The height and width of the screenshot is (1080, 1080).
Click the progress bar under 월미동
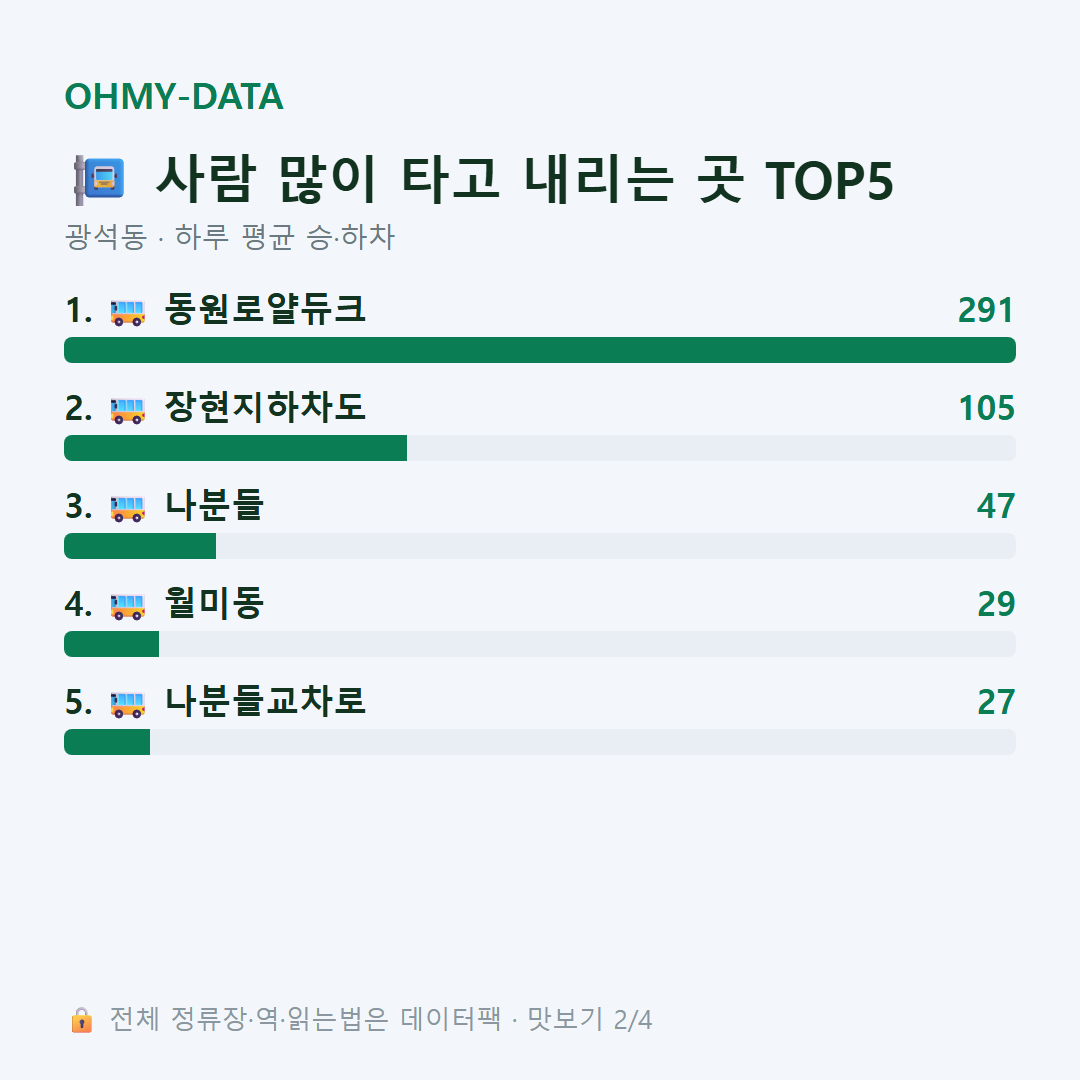coord(540,644)
